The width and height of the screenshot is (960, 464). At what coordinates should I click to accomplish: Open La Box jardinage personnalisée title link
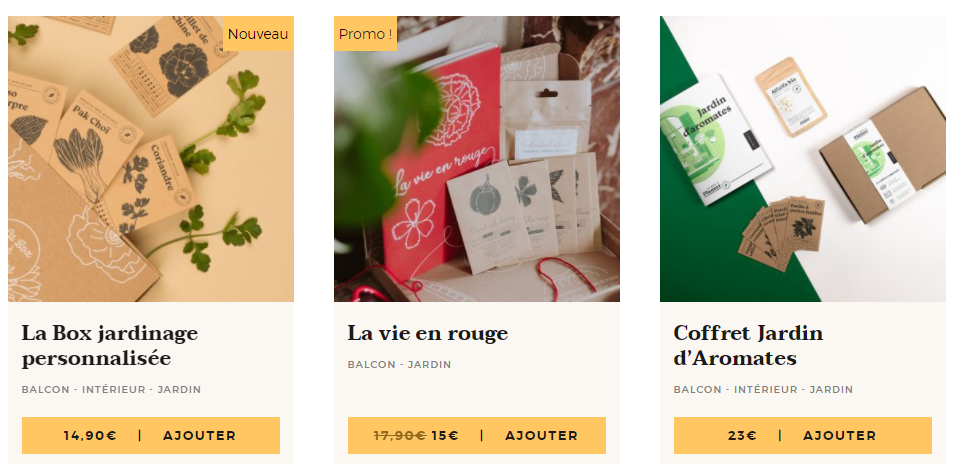pos(110,346)
